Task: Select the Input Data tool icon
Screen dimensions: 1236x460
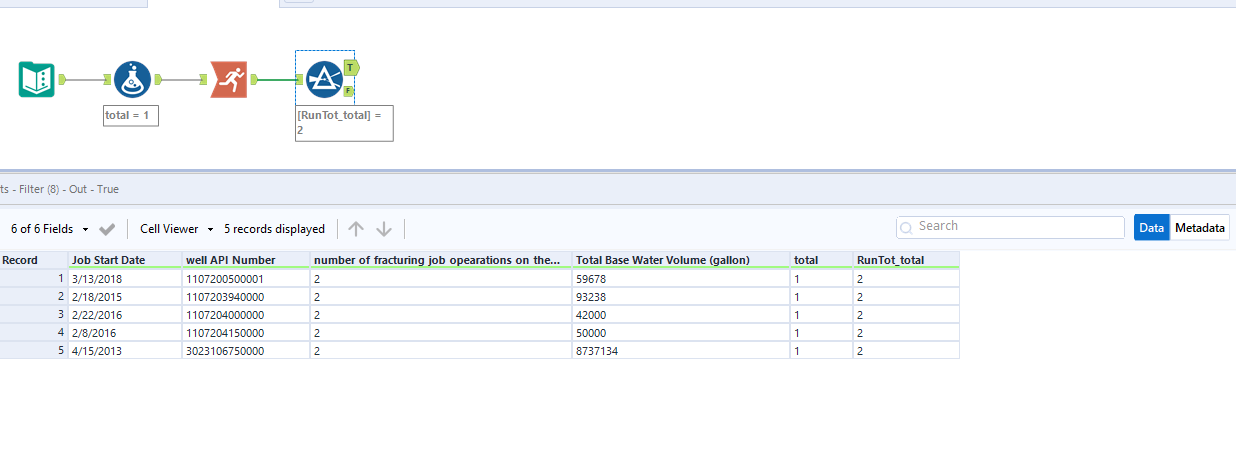Action: coord(36,79)
